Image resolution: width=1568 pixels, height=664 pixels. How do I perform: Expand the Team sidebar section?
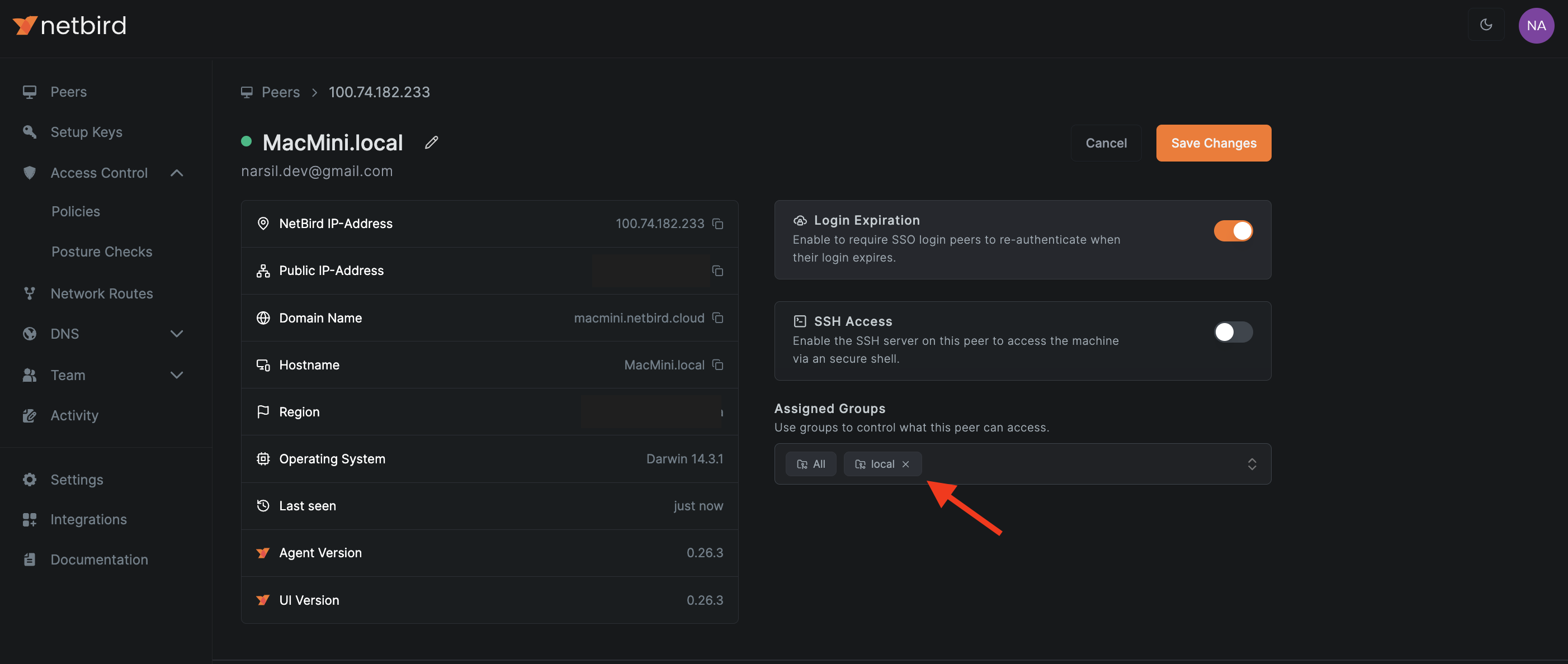177,375
